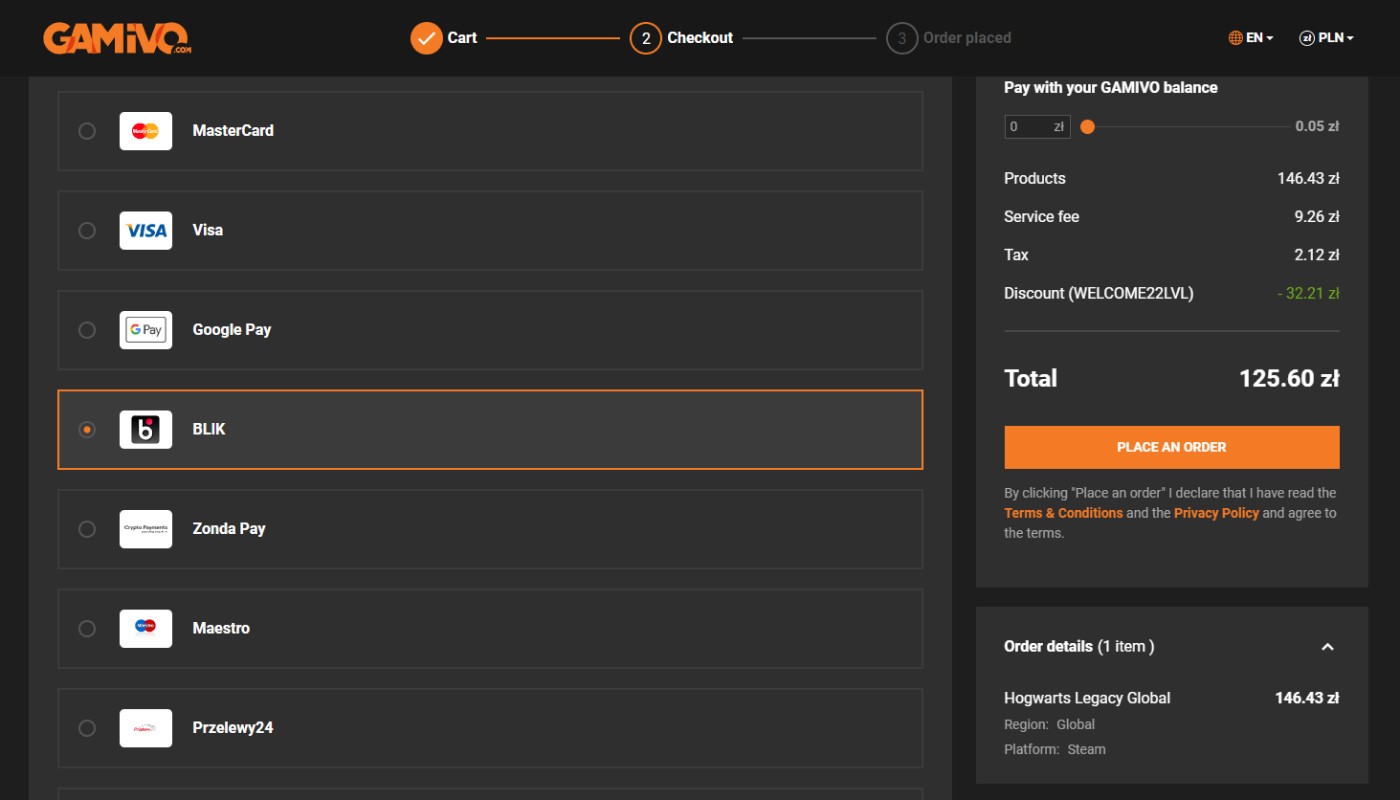The width and height of the screenshot is (1400, 800).
Task: Click the Total amount 125.60 zł
Action: click(1289, 378)
